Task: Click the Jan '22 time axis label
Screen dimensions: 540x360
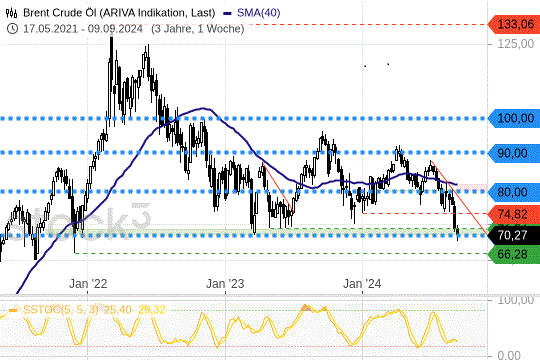Action: pos(88,284)
